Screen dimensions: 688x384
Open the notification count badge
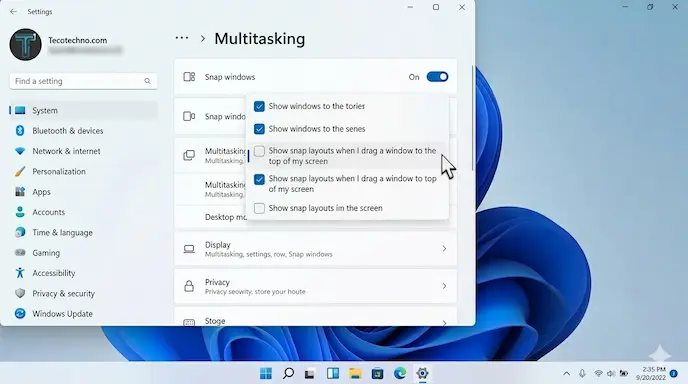[674, 373]
